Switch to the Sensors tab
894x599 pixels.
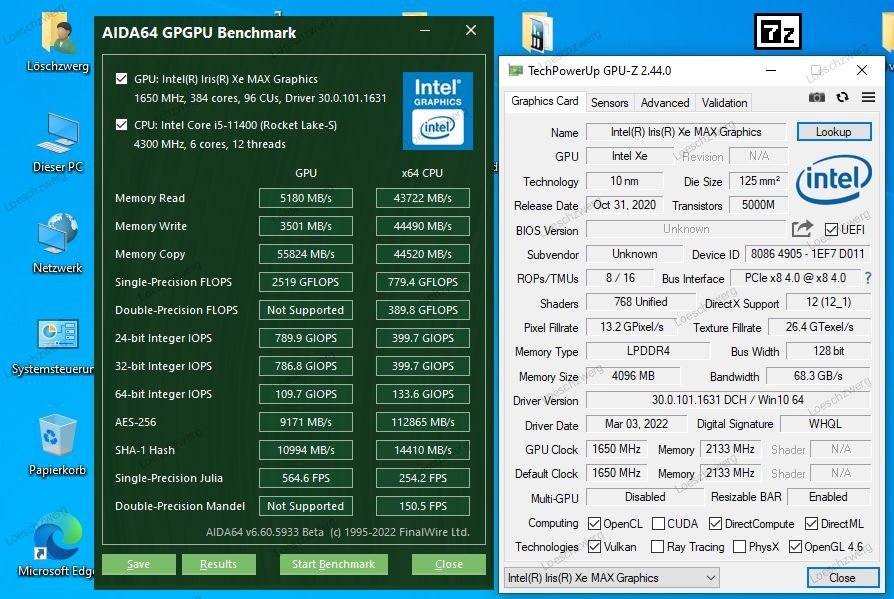click(609, 103)
